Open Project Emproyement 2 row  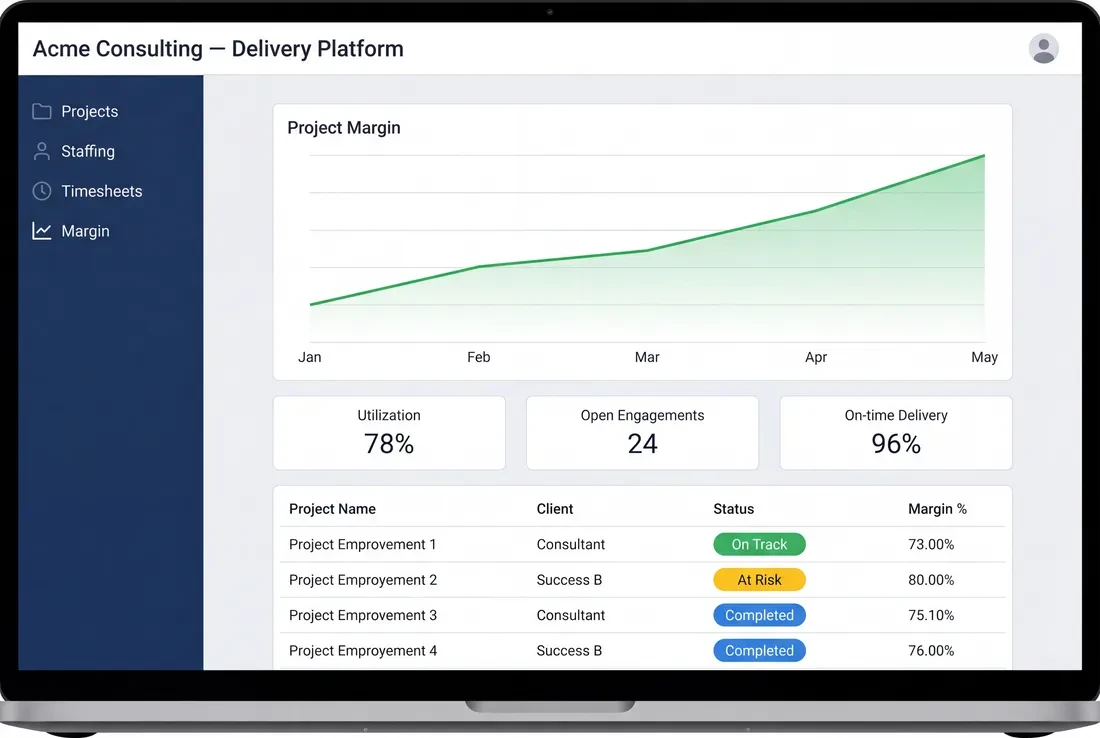643,580
